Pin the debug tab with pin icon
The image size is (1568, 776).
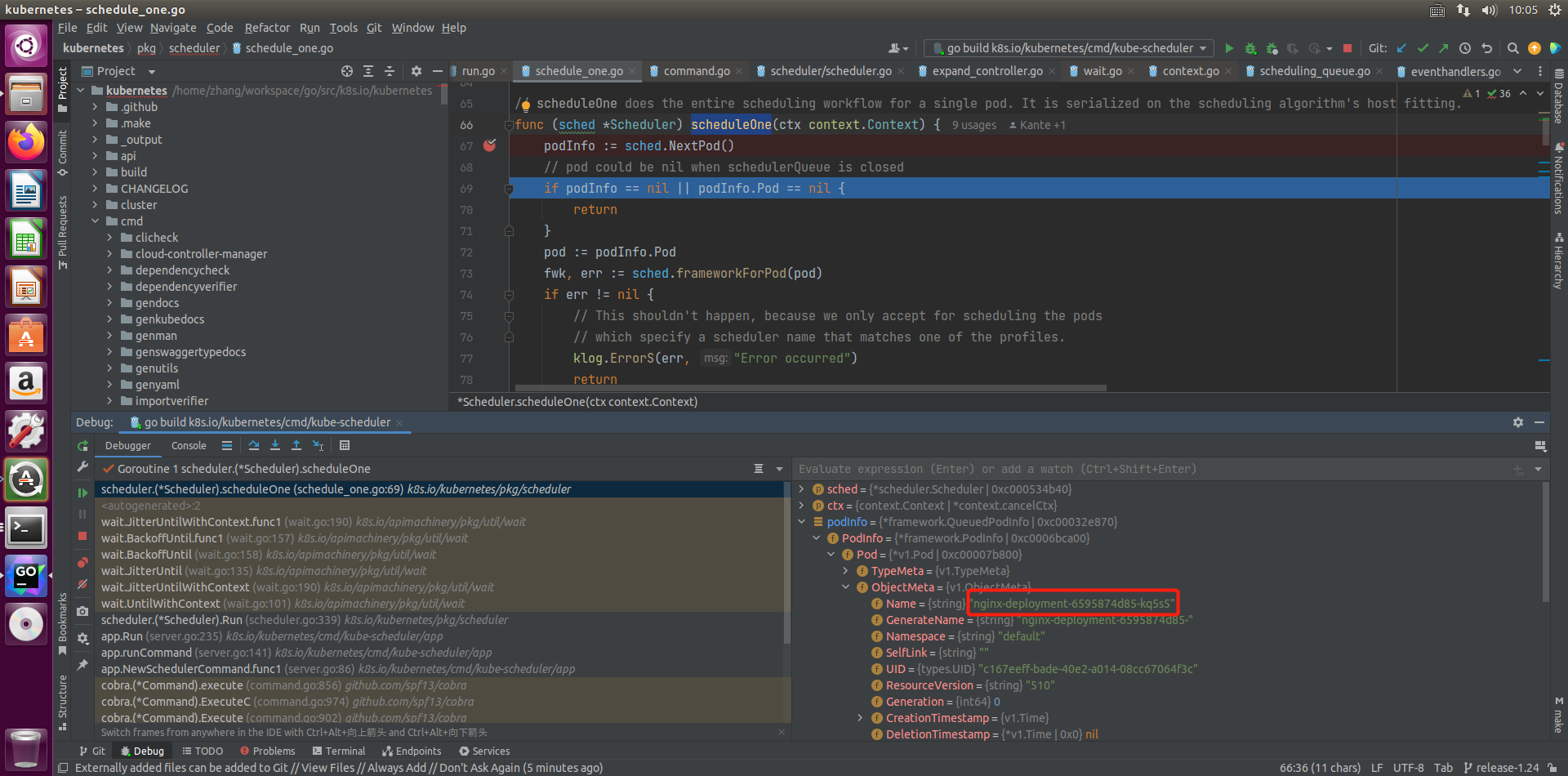82,665
